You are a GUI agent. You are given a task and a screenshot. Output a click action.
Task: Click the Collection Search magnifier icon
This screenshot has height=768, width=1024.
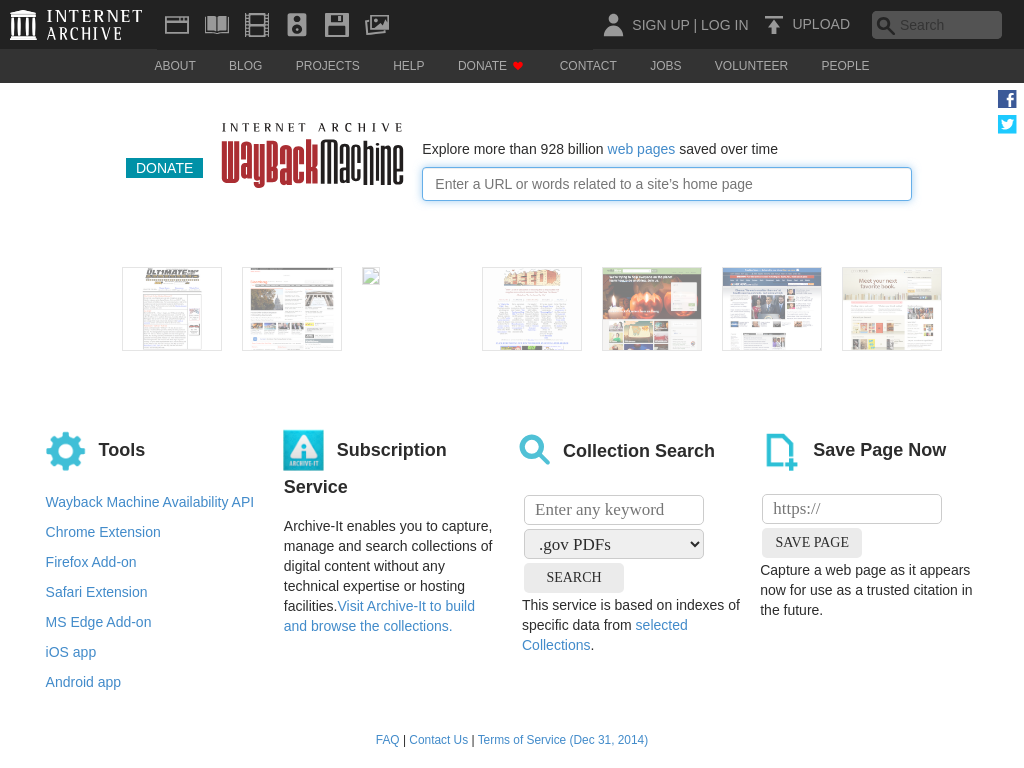click(534, 450)
